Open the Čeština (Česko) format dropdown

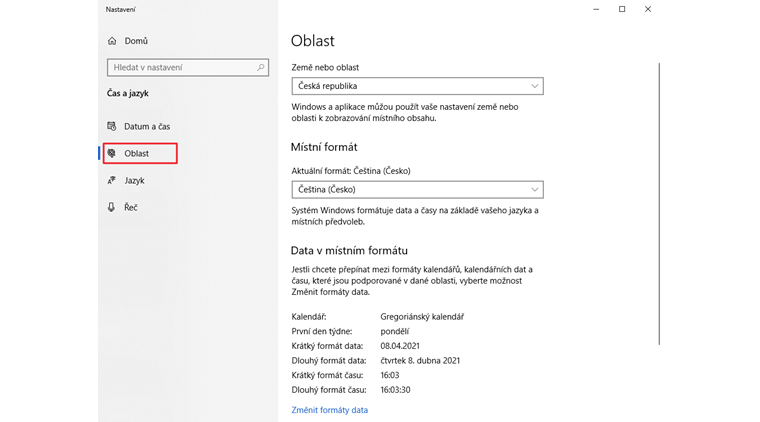(417, 189)
